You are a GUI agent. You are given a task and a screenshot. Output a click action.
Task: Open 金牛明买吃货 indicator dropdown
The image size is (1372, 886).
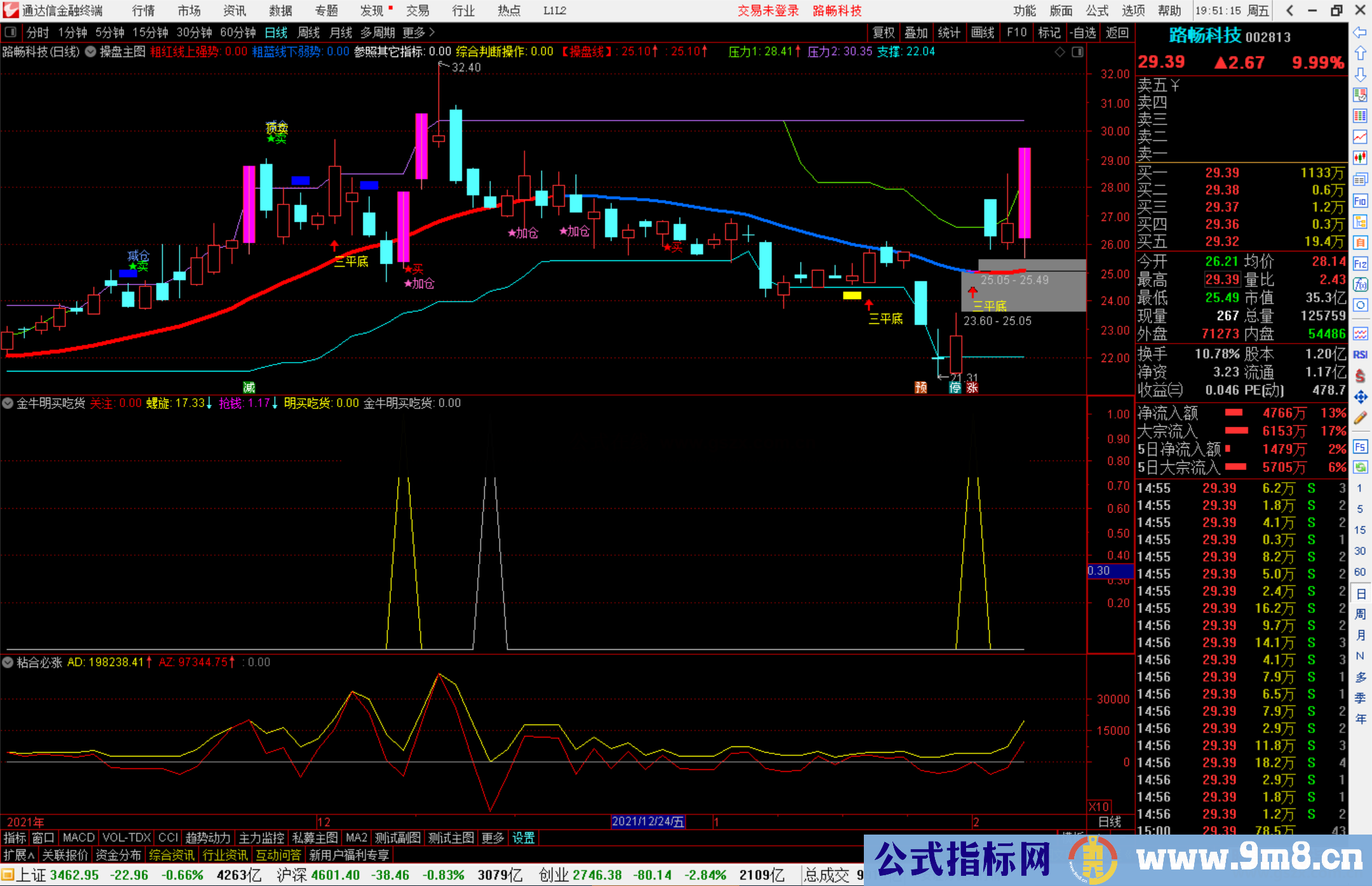point(8,403)
